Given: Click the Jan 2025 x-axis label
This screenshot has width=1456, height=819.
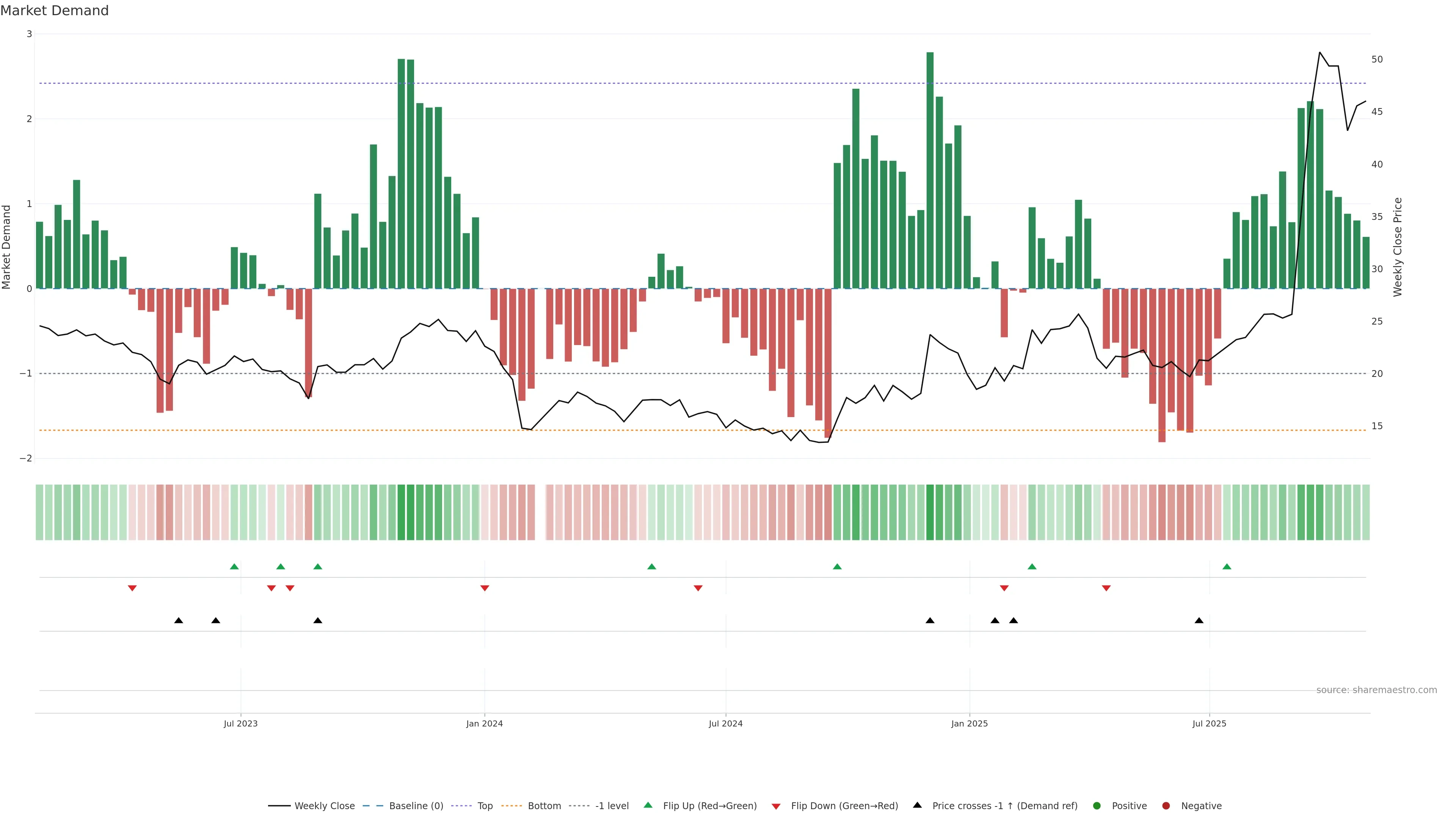Looking at the screenshot, I should point(970,723).
